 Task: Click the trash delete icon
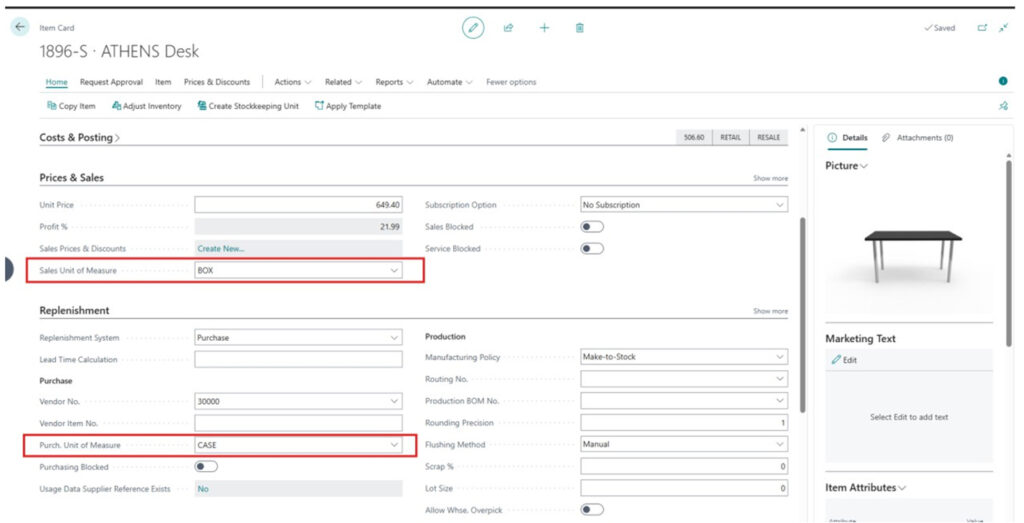coord(579,28)
